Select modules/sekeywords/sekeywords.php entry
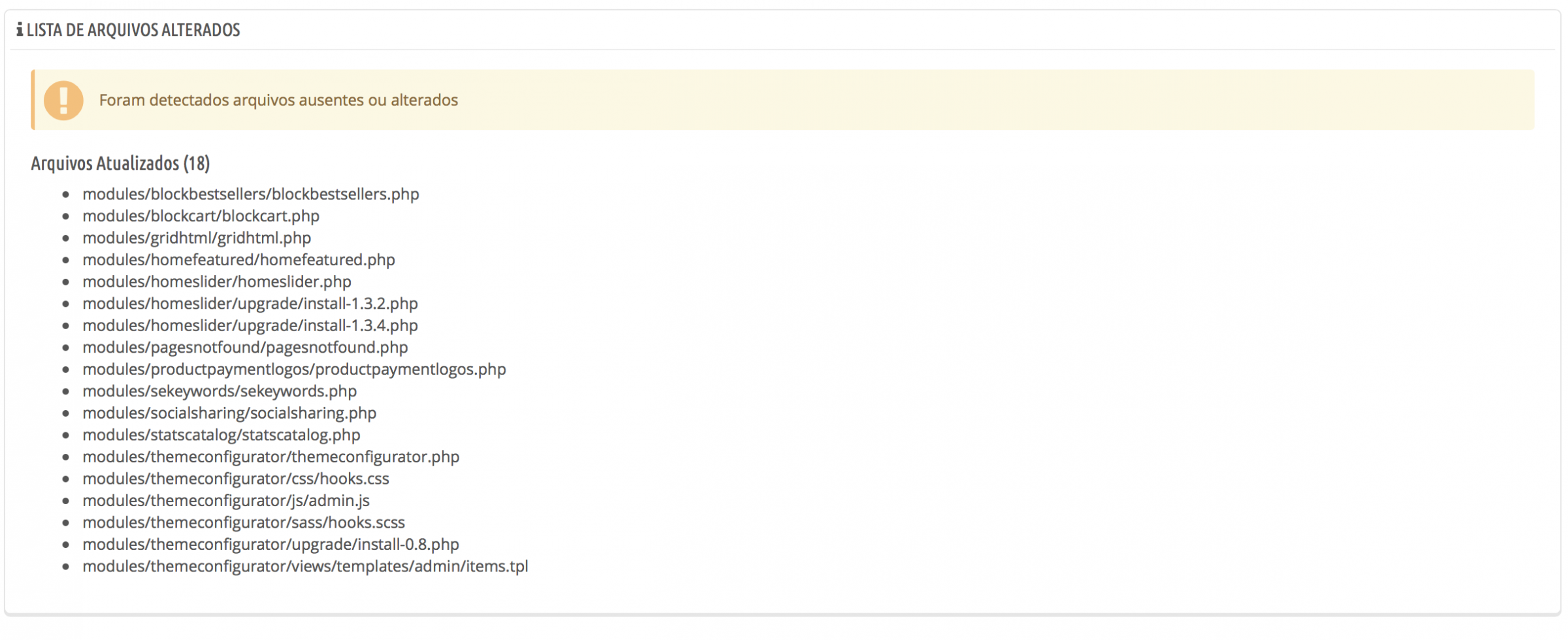This screenshot has width=1568, height=640. click(220, 391)
